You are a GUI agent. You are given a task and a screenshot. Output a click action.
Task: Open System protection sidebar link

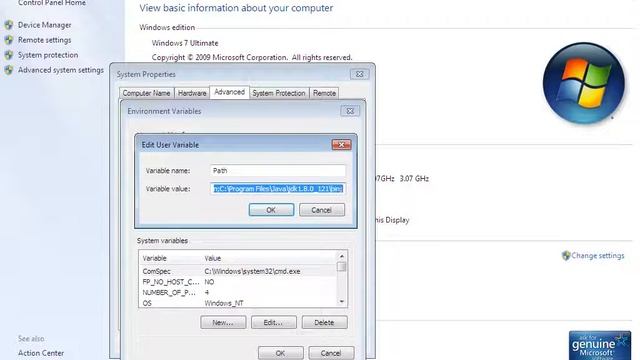pyautogui.click(x=48, y=55)
